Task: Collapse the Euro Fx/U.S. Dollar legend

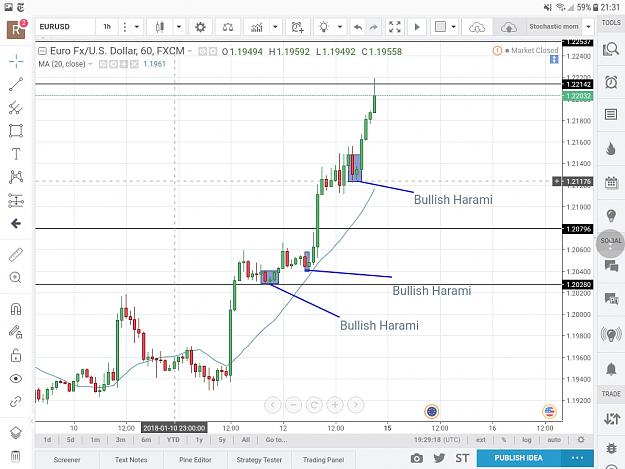Action: click(x=42, y=51)
